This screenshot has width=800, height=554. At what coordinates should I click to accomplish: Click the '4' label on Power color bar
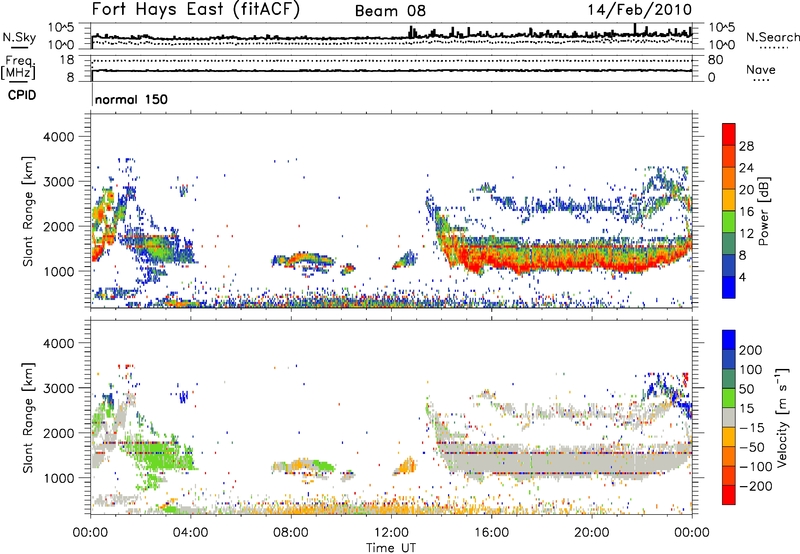(x=742, y=277)
